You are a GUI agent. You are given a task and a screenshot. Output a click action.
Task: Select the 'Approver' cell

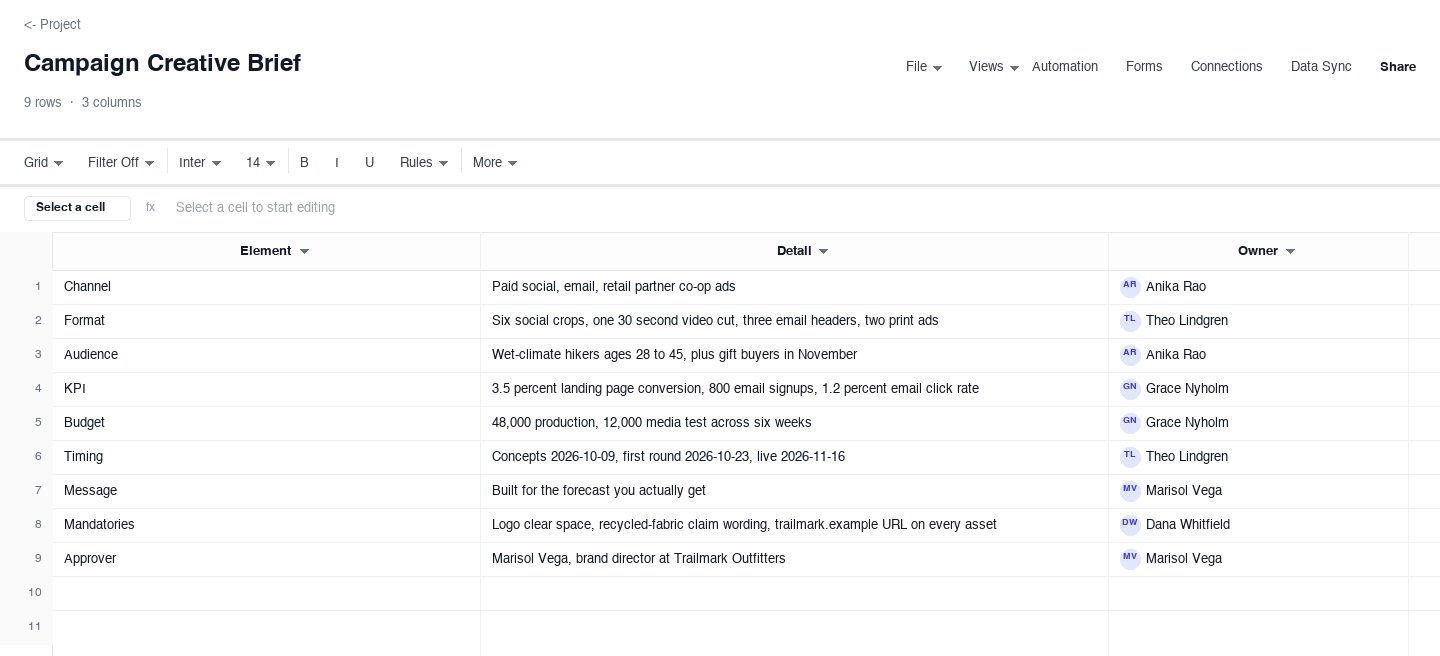tap(266, 559)
